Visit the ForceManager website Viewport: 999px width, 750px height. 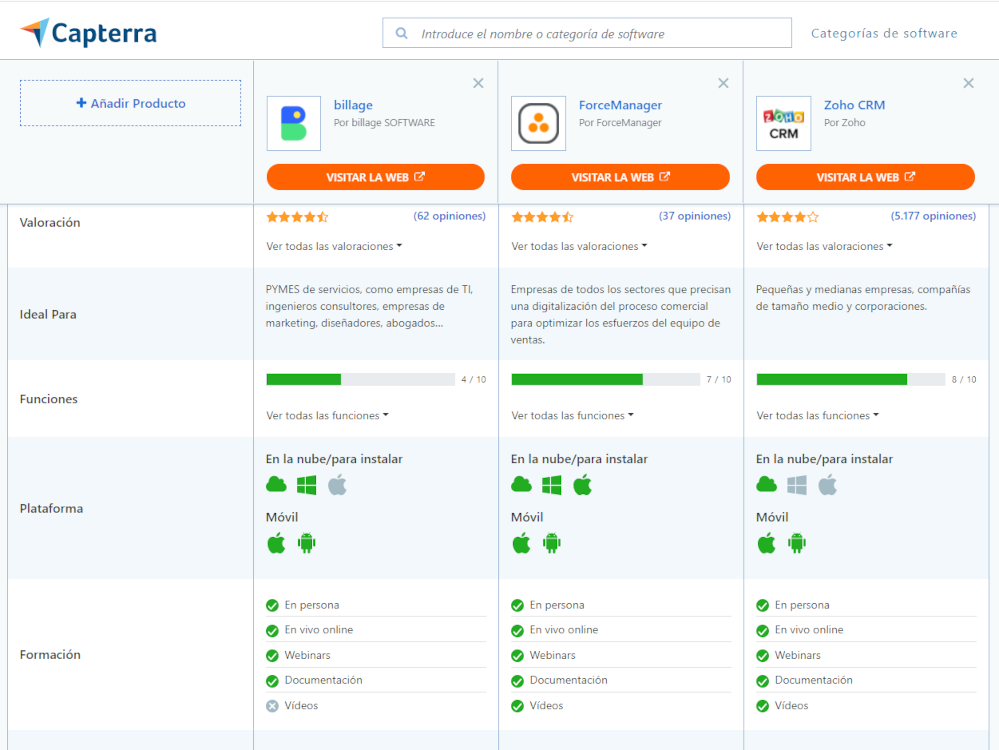click(x=621, y=177)
